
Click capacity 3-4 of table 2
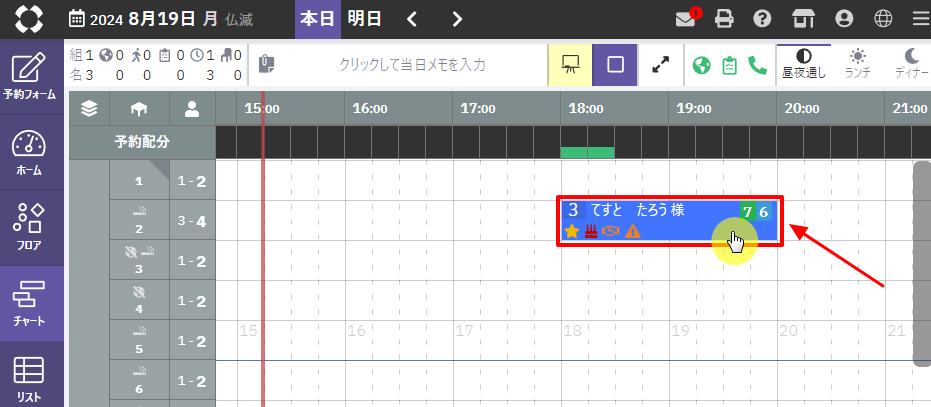coord(192,221)
